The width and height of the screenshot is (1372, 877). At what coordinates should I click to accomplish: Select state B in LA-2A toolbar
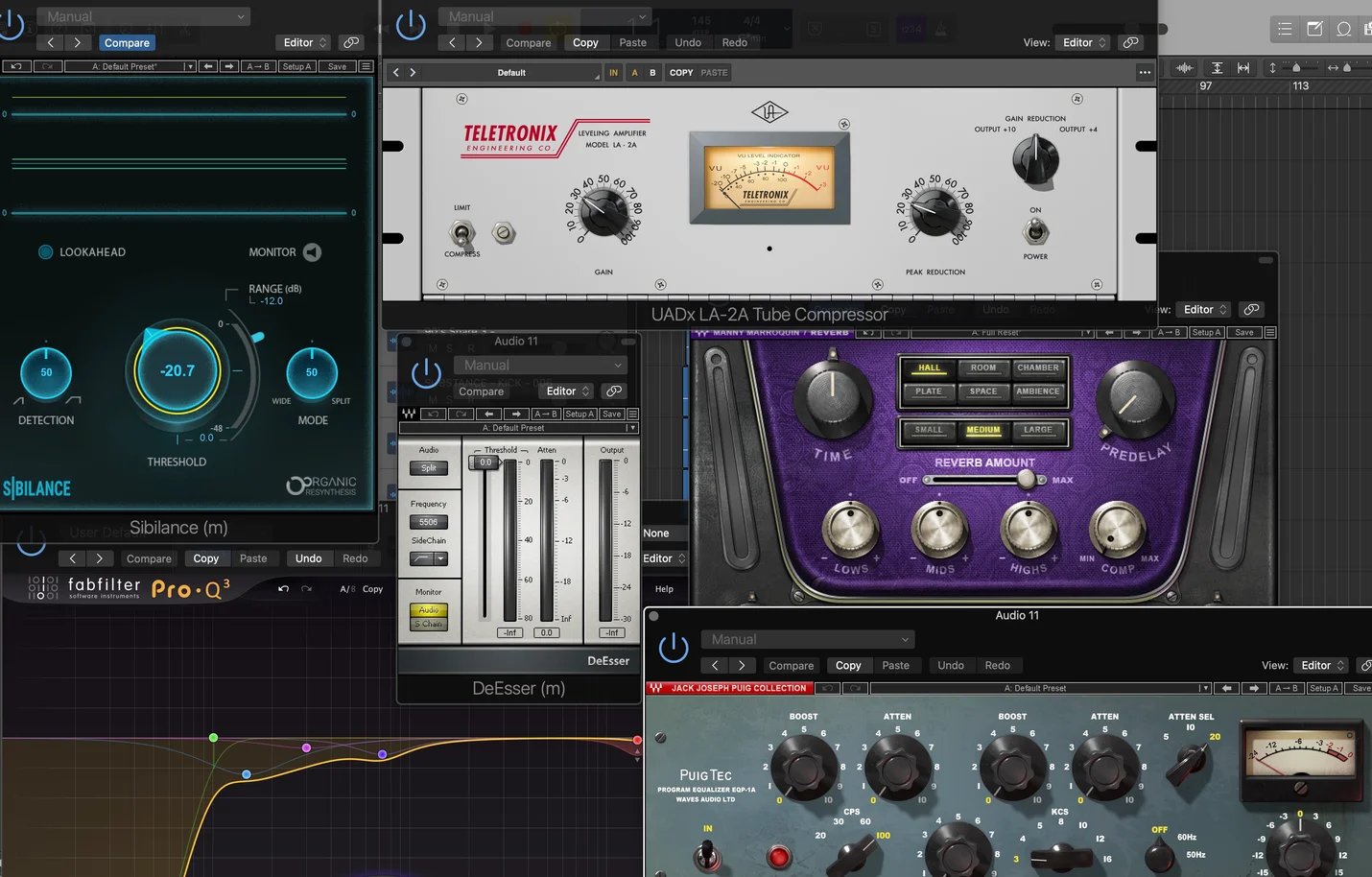[x=652, y=72]
